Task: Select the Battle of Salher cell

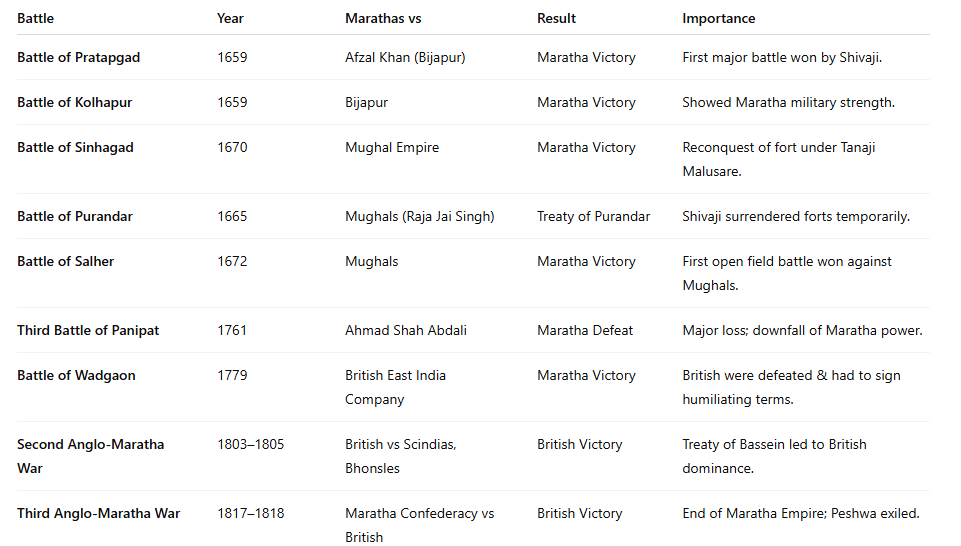Action: click(66, 261)
